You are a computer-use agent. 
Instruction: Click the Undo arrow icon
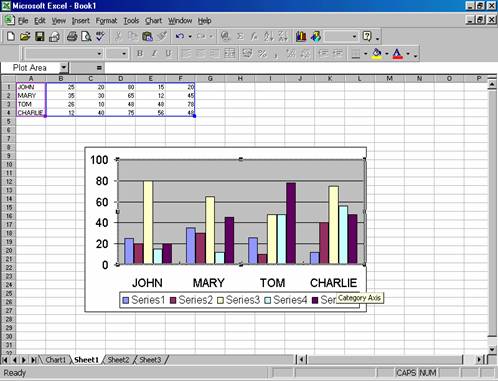(180, 36)
